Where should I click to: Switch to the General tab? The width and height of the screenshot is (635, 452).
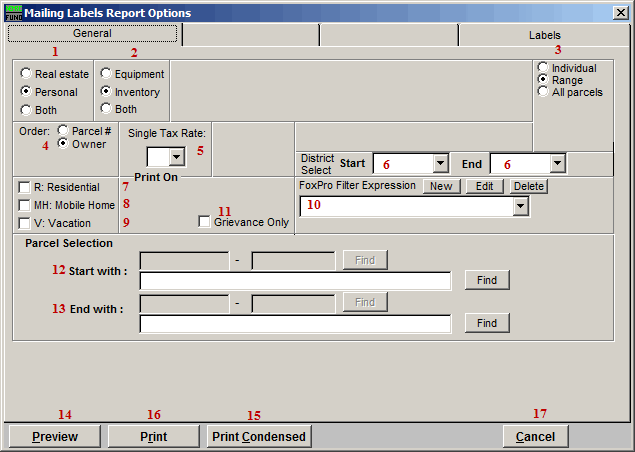(92, 33)
